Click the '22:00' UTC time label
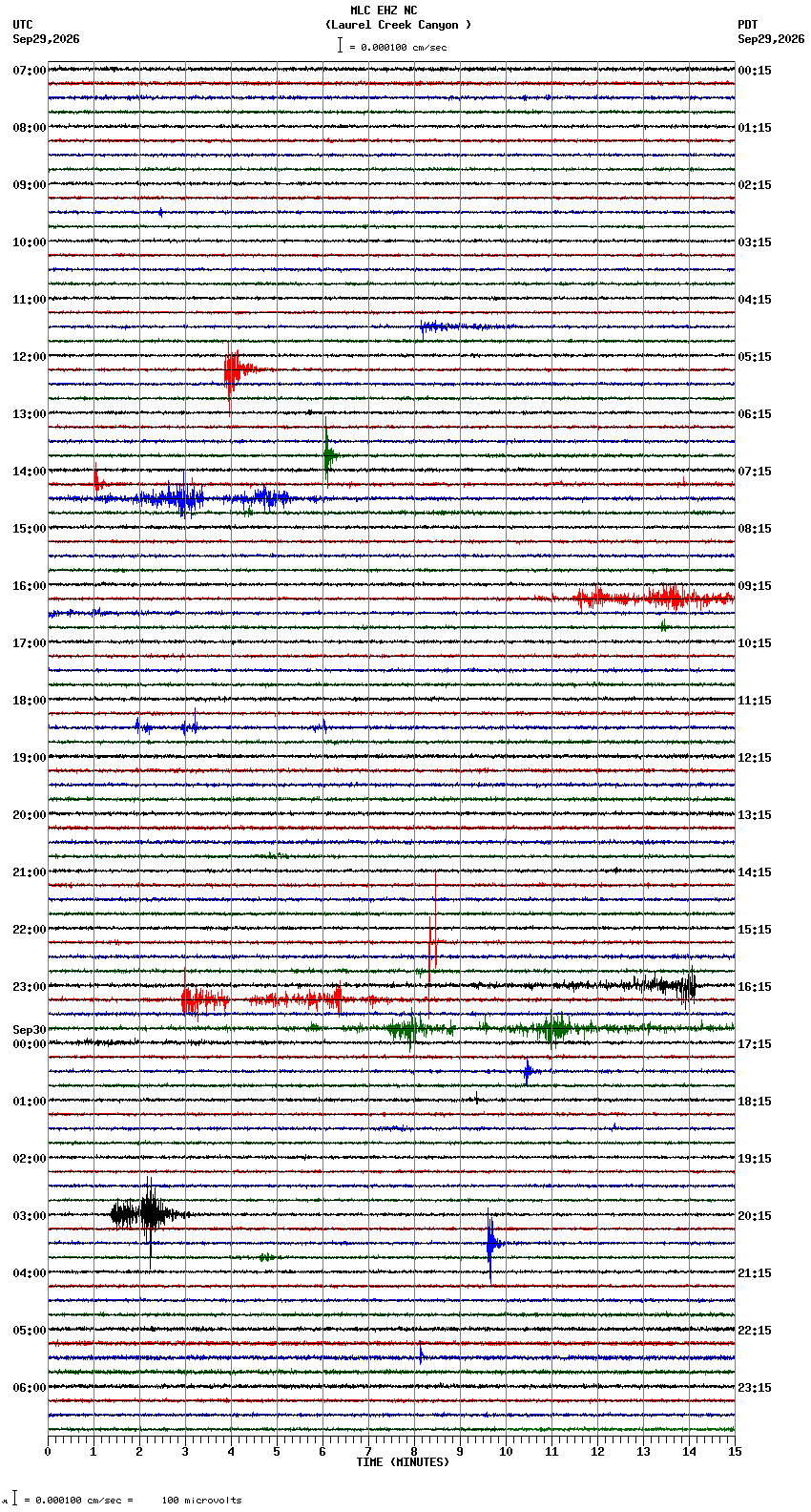This screenshot has height=1512, width=811. pyautogui.click(x=30, y=930)
